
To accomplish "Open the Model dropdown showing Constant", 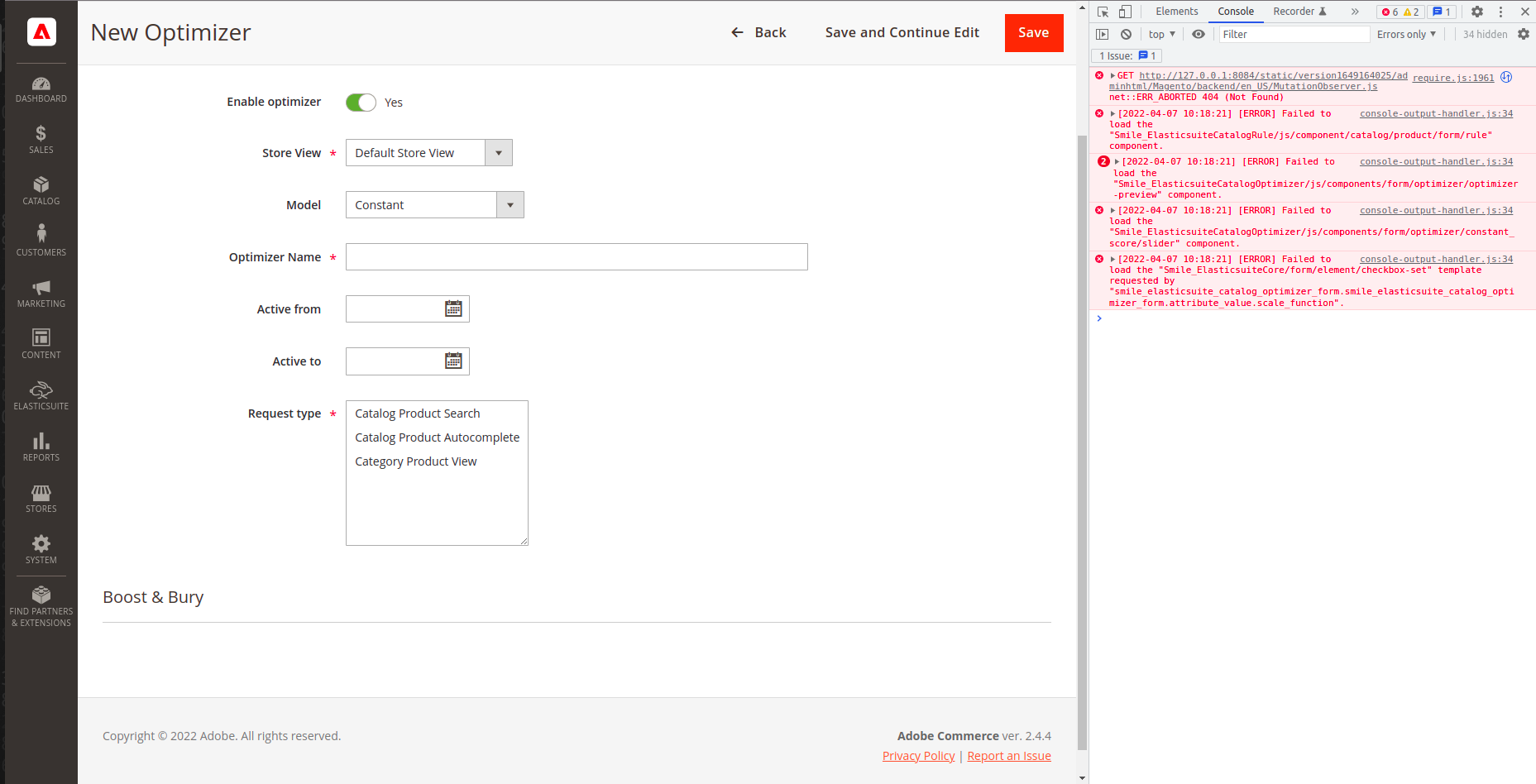I will (510, 204).
